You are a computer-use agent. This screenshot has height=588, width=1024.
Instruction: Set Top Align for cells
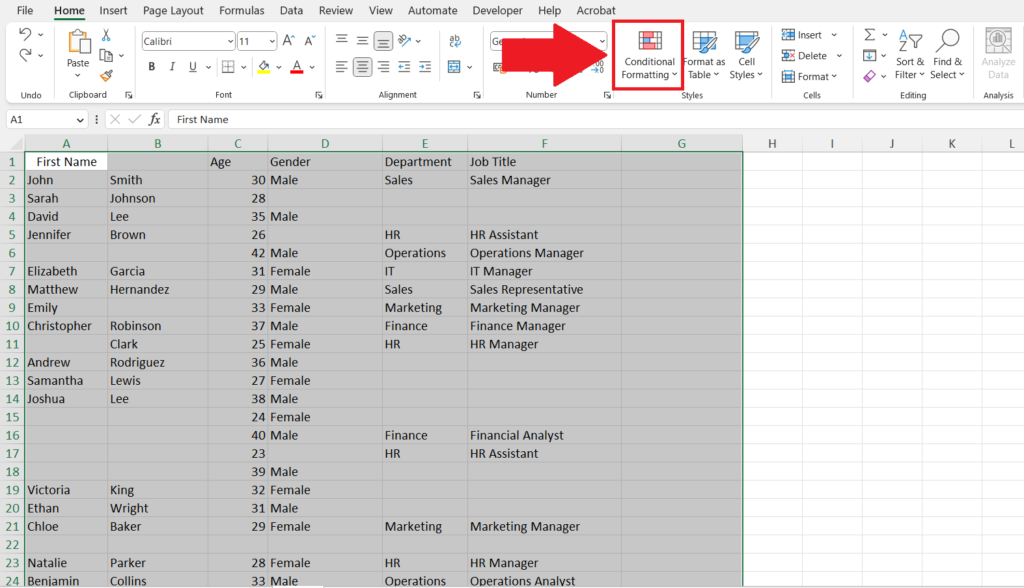342,41
